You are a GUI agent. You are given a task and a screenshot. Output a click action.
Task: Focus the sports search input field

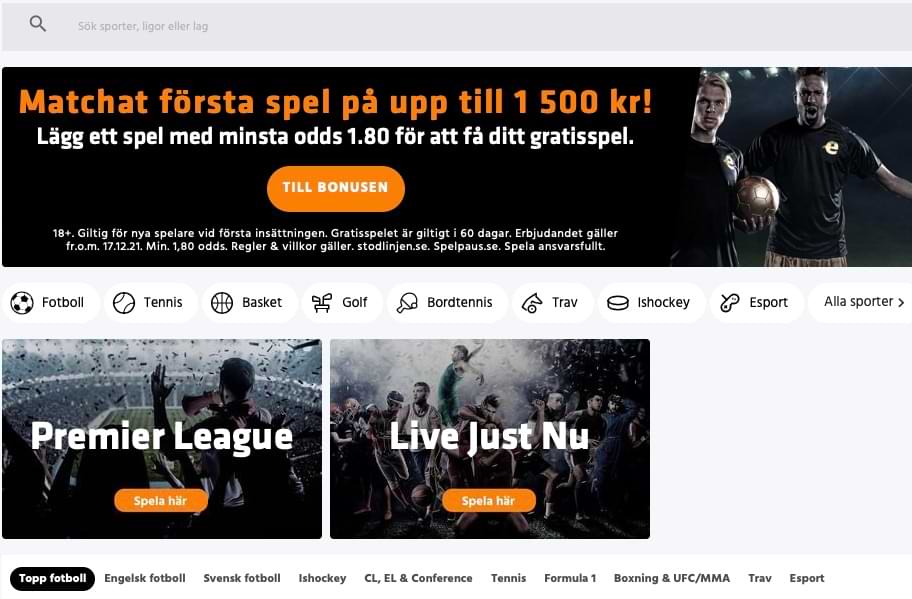(456, 26)
